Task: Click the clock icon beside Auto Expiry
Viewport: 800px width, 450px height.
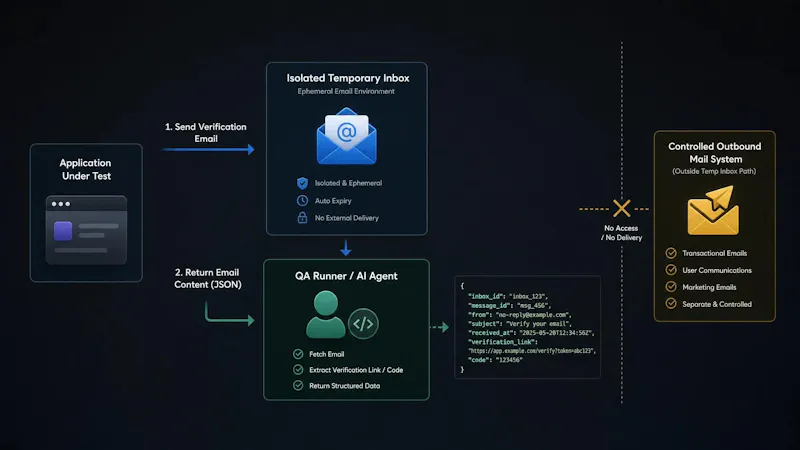Action: 302,201
